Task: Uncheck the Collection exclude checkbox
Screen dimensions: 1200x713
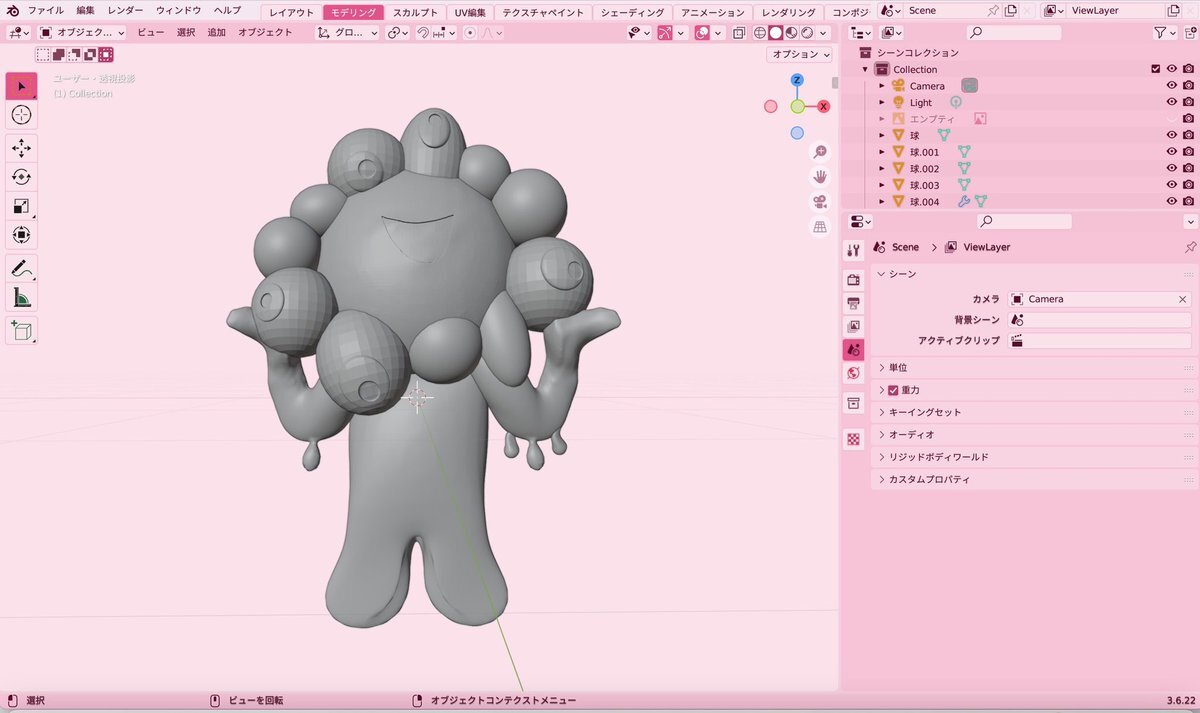Action: (1156, 69)
